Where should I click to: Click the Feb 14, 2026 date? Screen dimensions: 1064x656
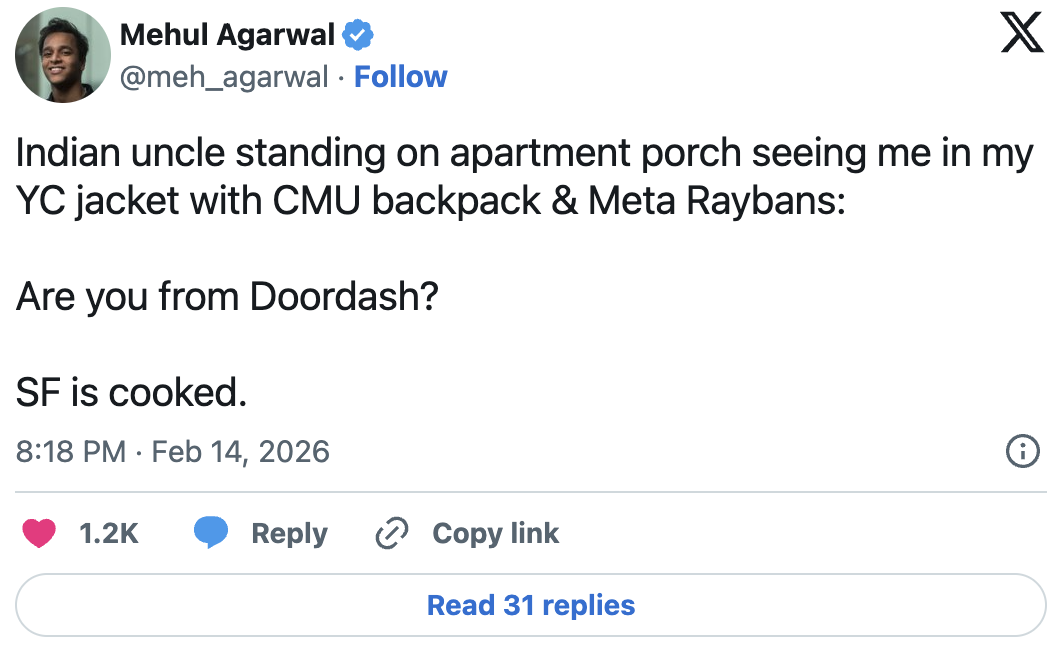(x=240, y=452)
